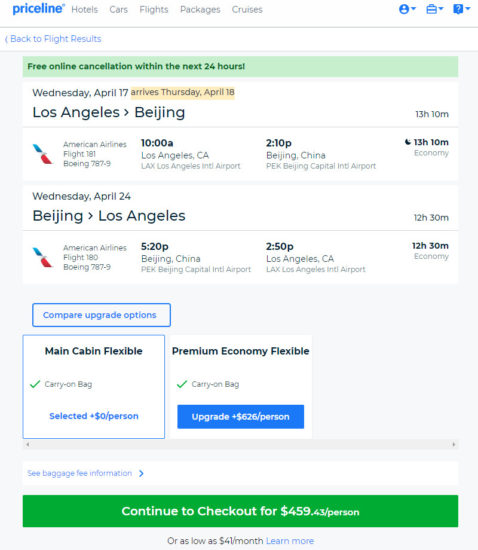Go Back to Flight Results
The image size is (478, 550).
(x=53, y=39)
